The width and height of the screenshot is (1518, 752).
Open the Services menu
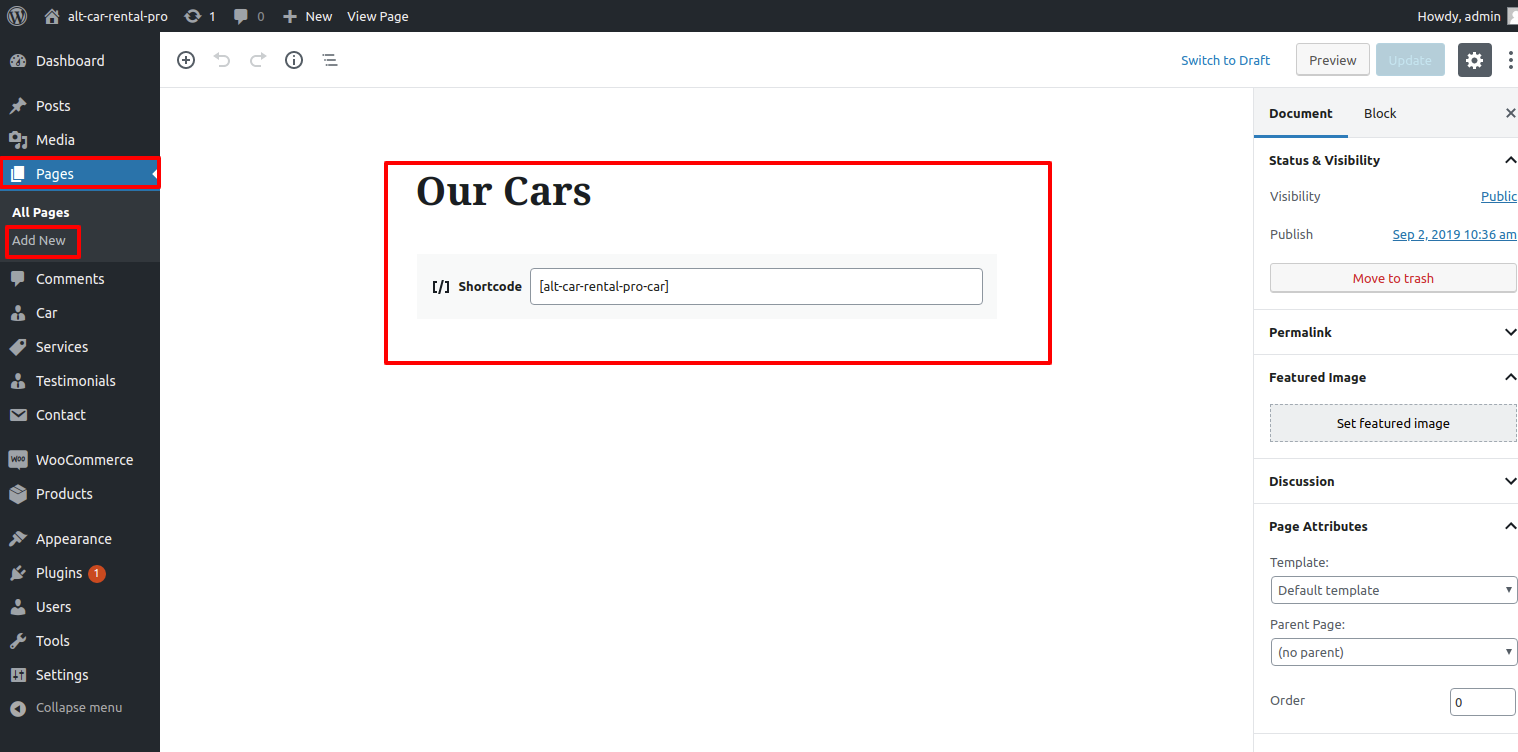80,347
